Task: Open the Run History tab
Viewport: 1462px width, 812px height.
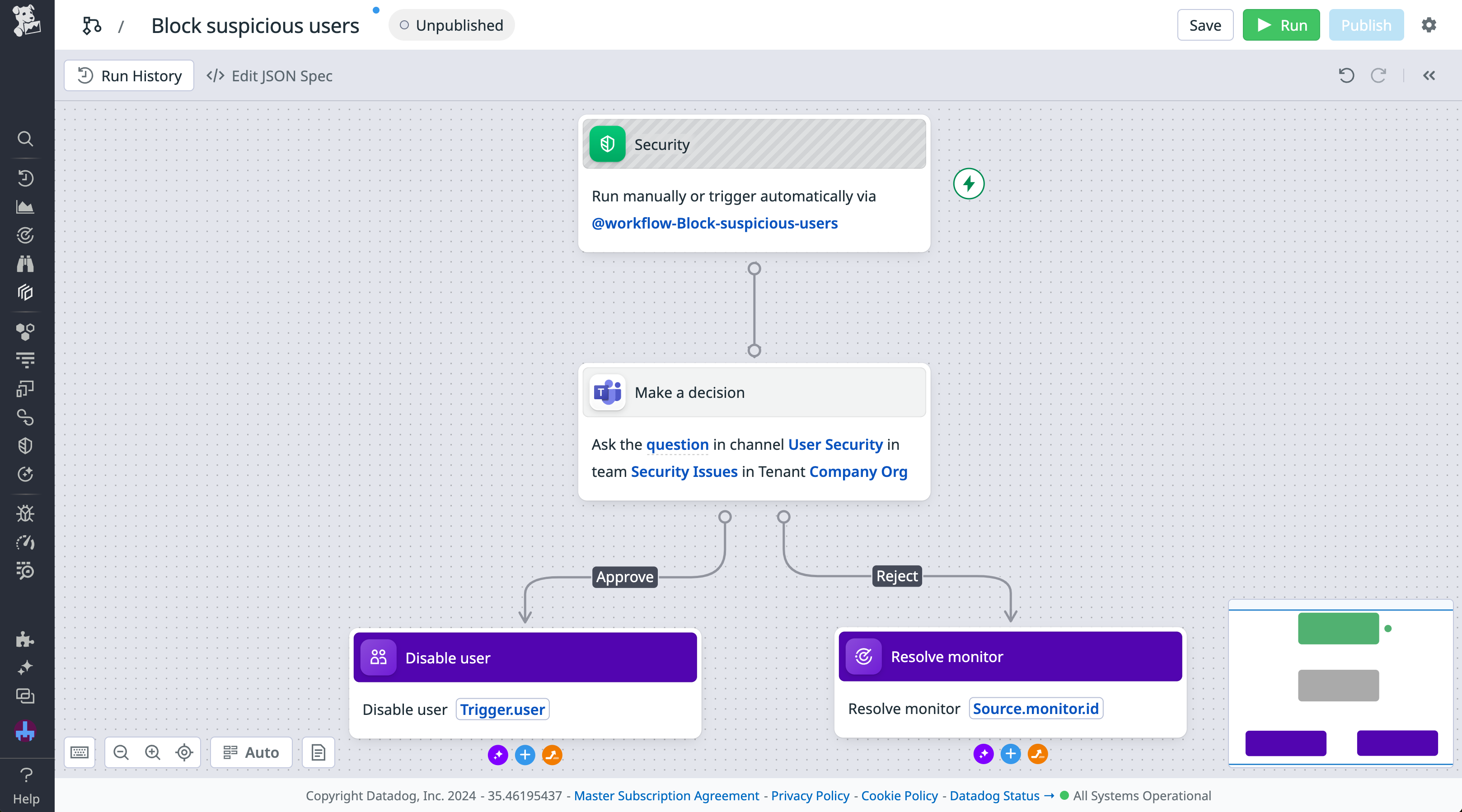Action: point(129,75)
